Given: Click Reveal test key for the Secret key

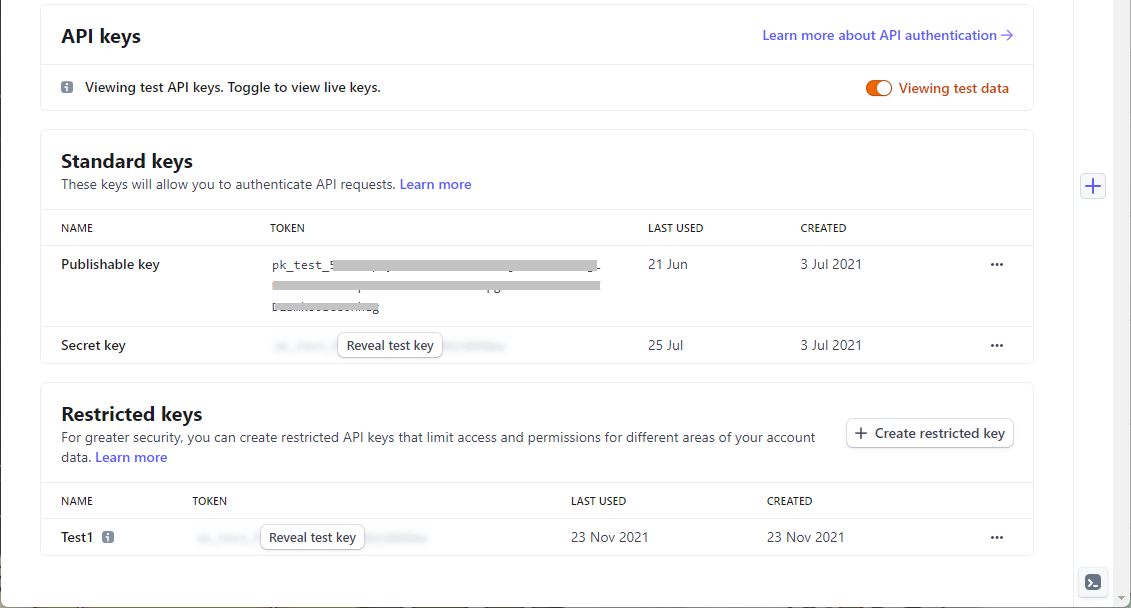Looking at the screenshot, I should 389,345.
